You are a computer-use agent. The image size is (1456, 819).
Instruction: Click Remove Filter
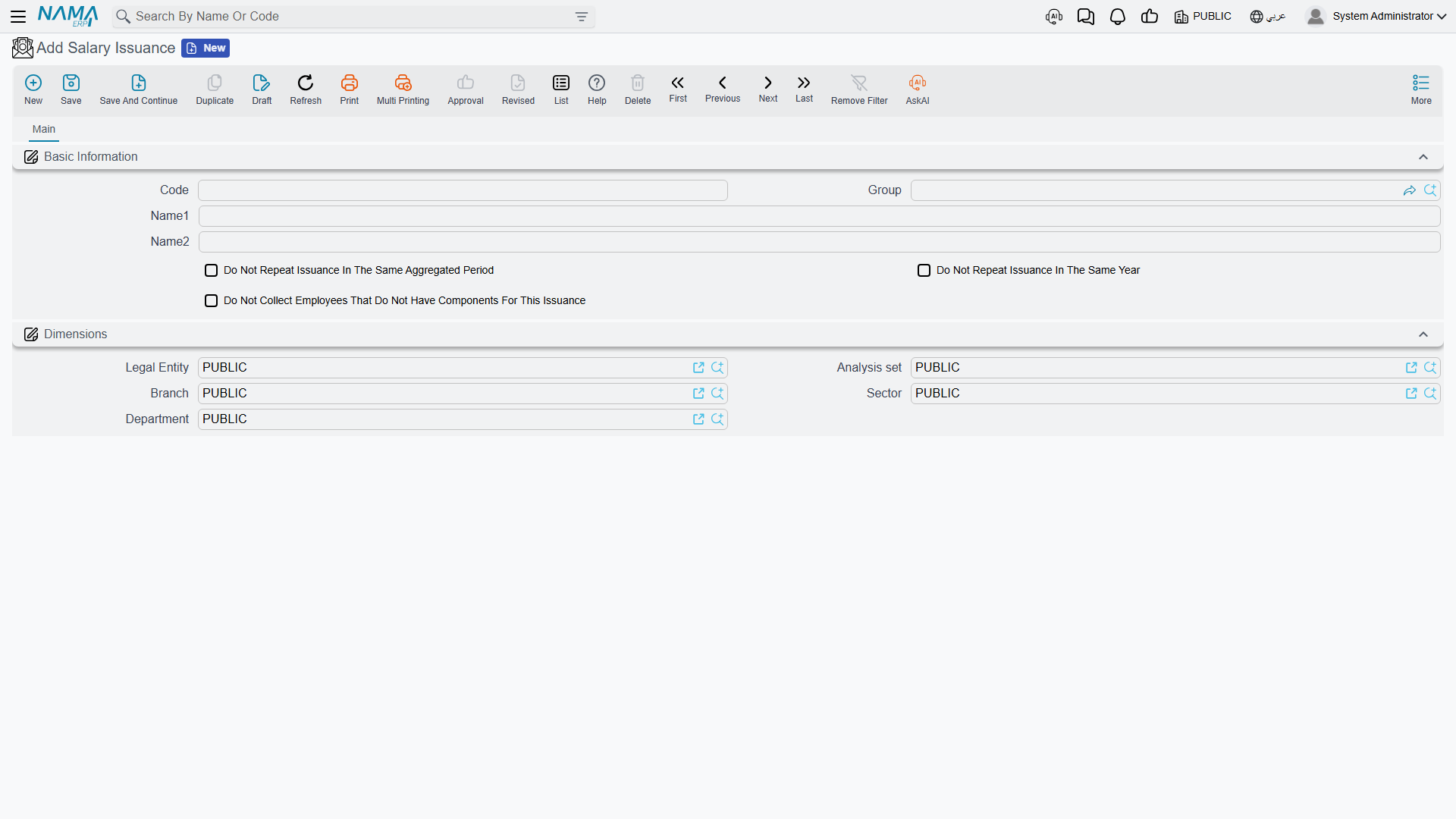tap(859, 89)
